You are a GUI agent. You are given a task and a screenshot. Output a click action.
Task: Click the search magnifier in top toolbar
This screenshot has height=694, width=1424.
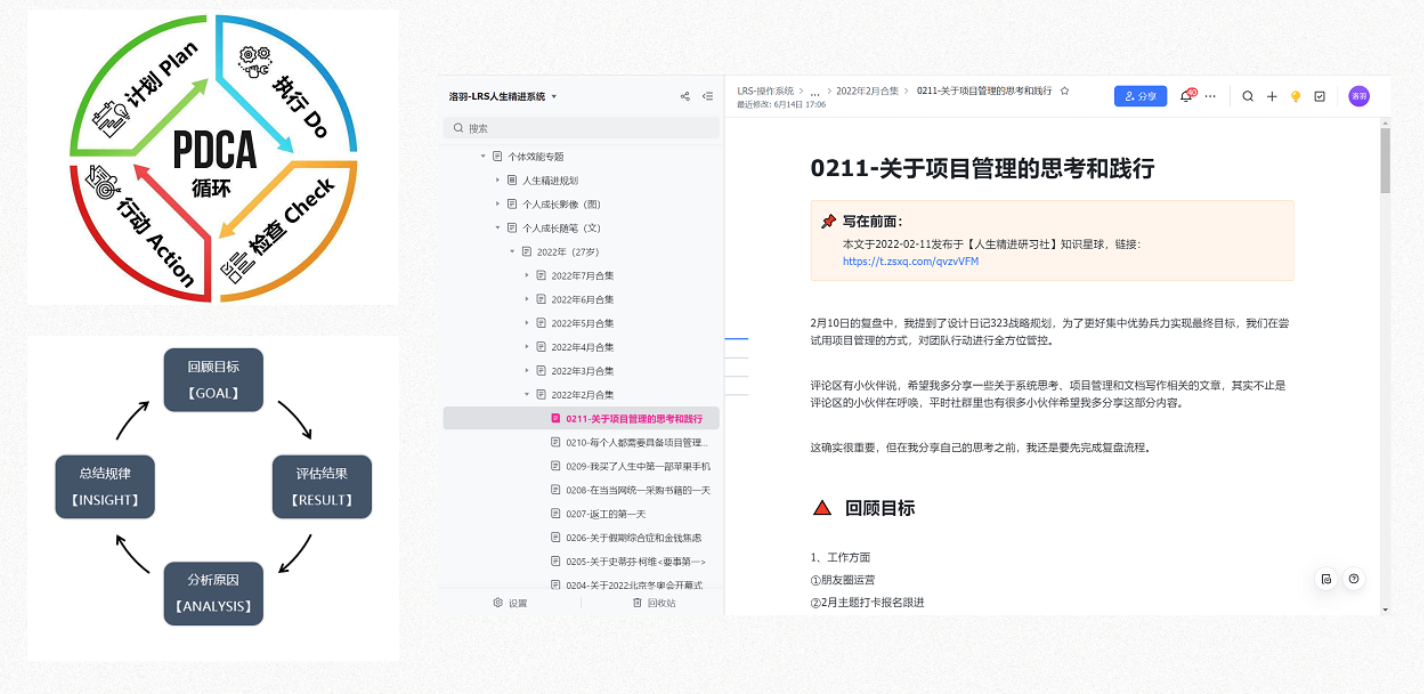pos(1248,97)
